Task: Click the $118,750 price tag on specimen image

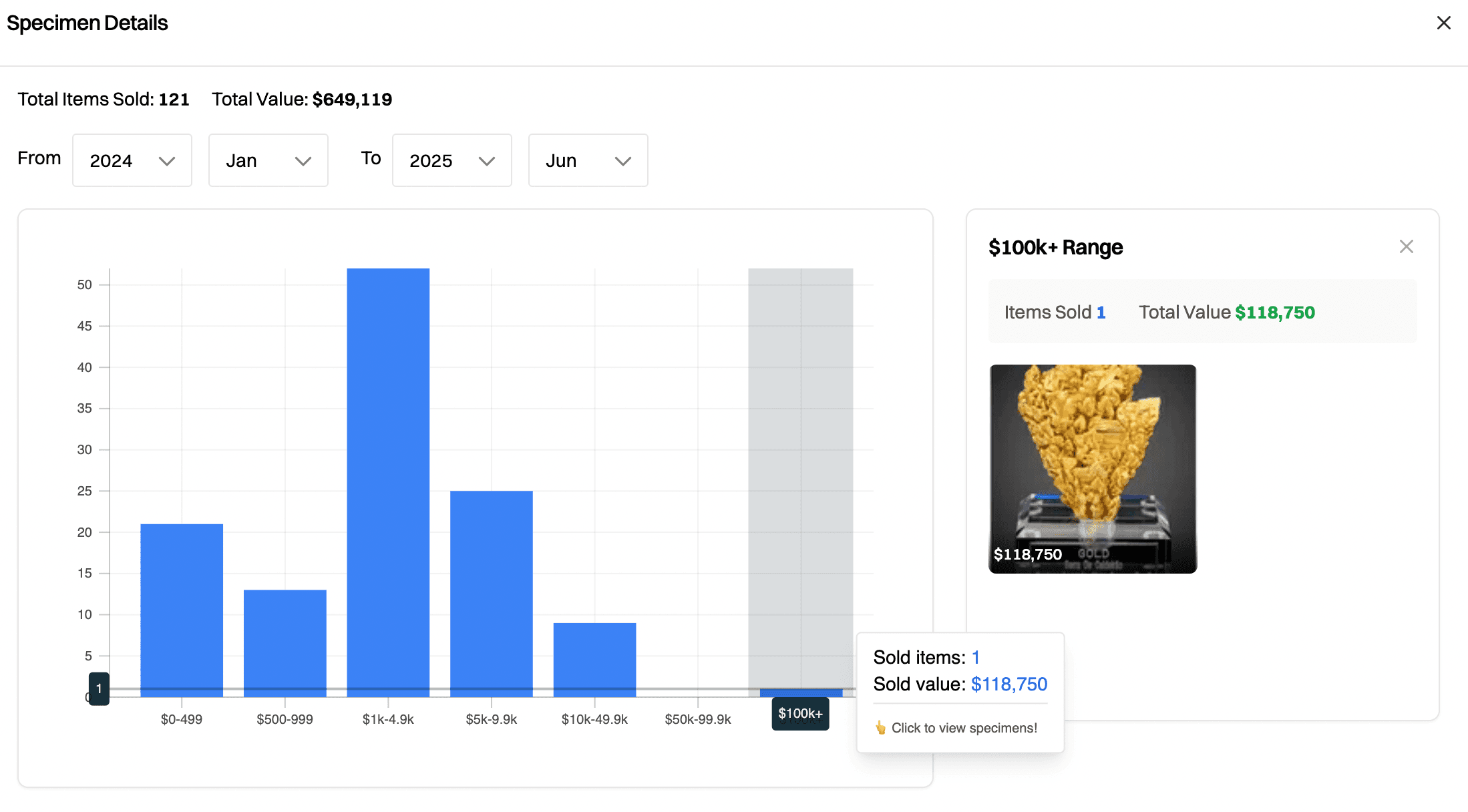Action: pos(1027,554)
